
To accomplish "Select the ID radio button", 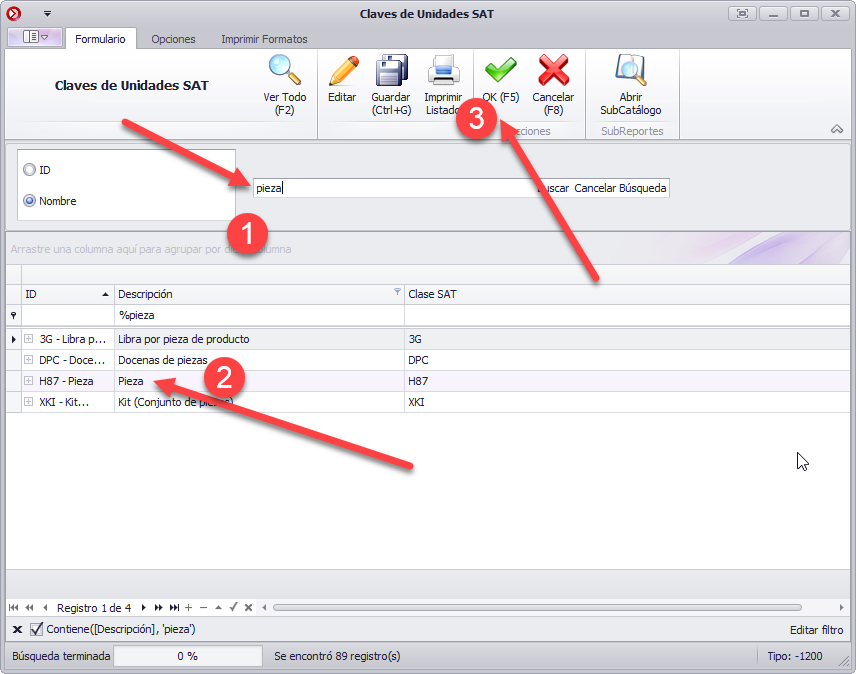I will coord(29,170).
